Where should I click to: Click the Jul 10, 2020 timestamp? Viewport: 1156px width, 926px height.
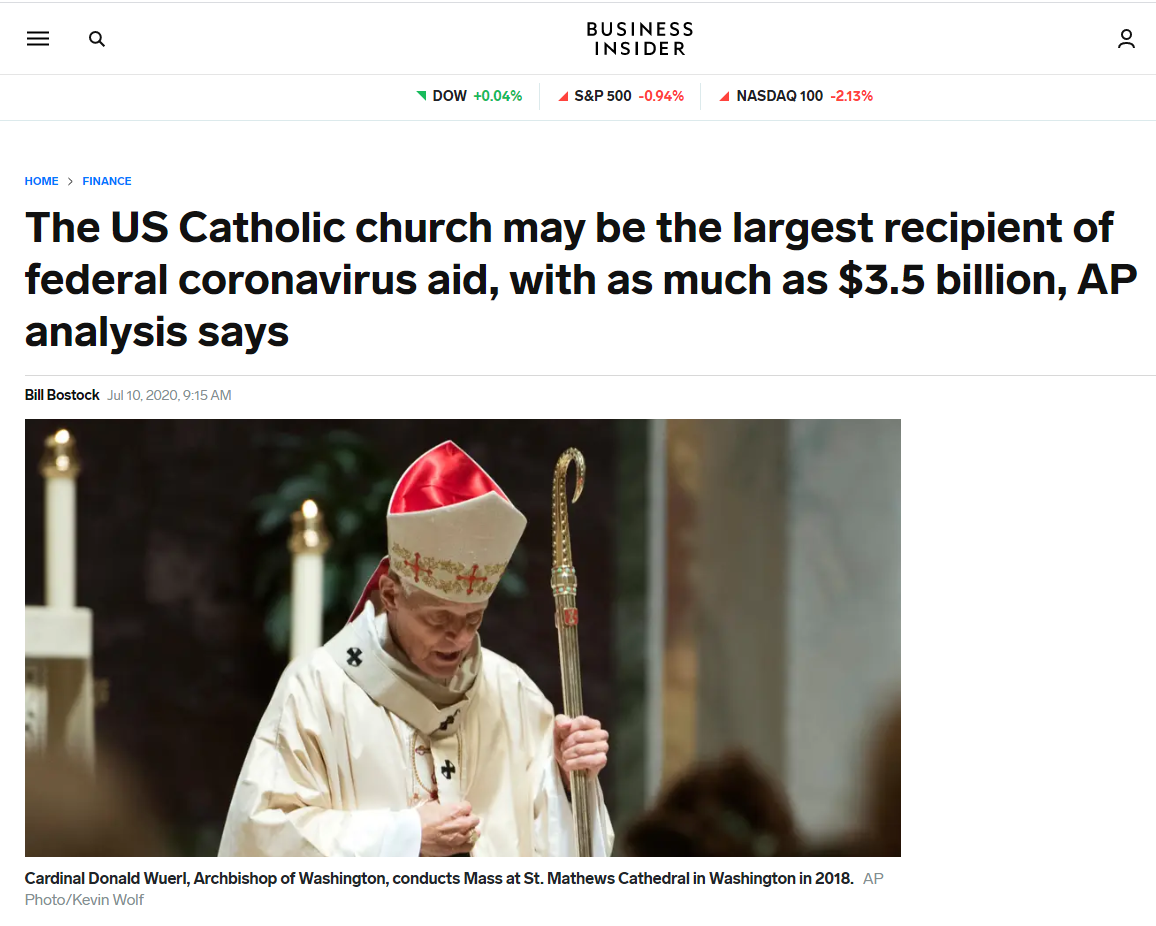(170, 395)
